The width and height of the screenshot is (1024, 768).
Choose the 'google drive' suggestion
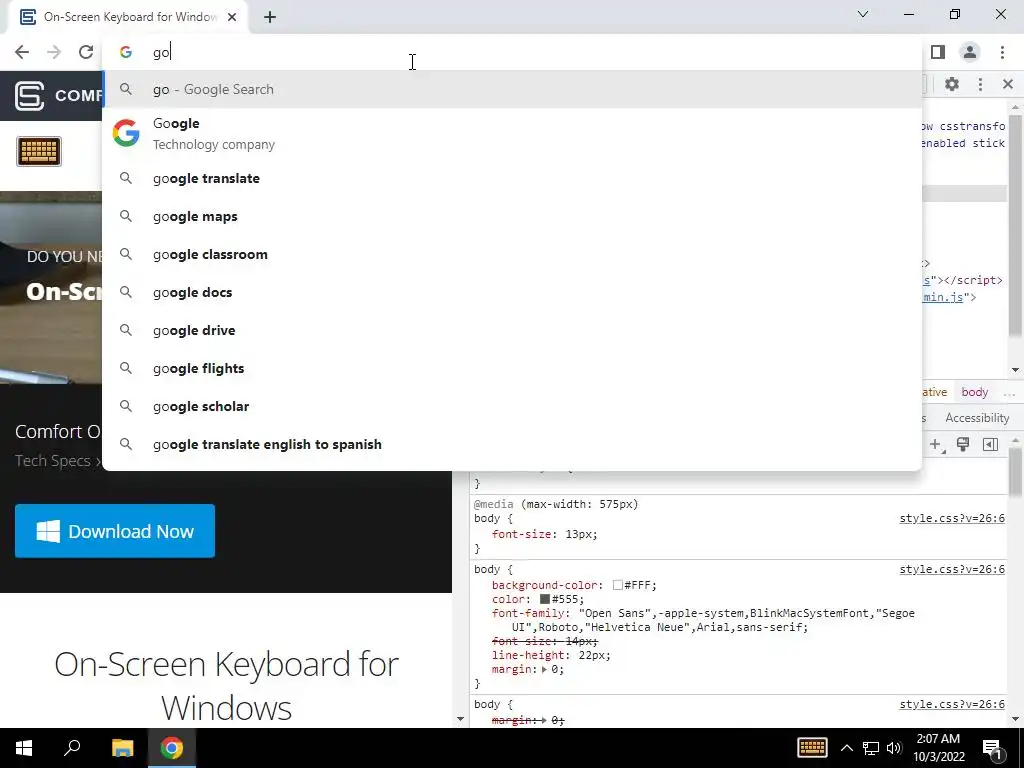coord(513,330)
